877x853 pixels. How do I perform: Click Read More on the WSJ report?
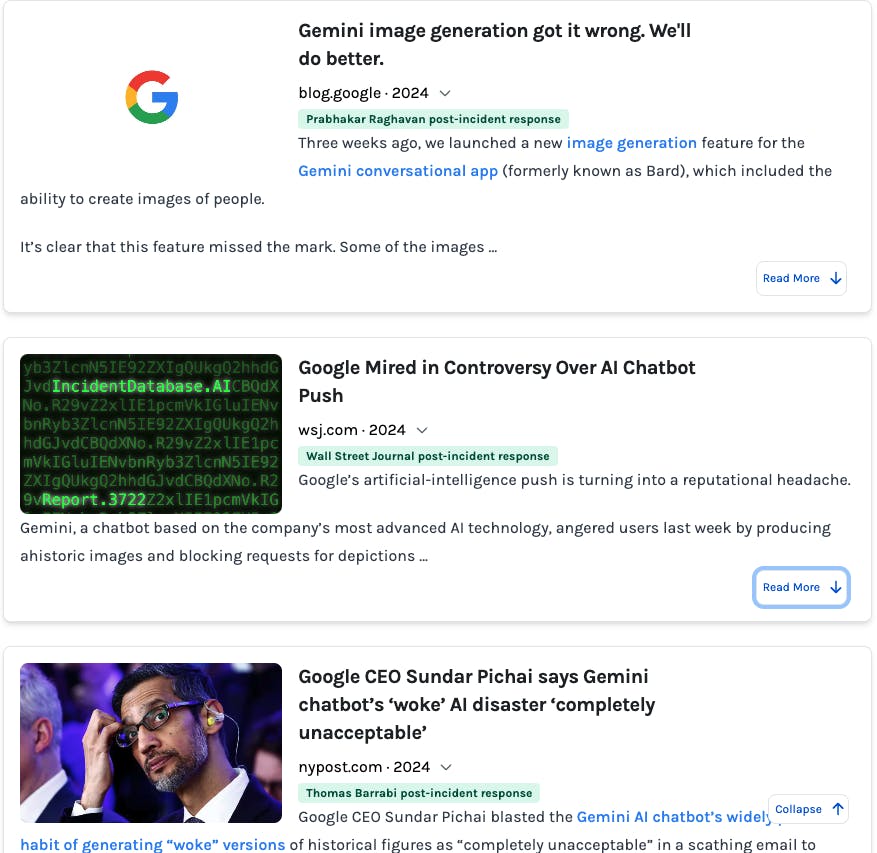(x=801, y=588)
